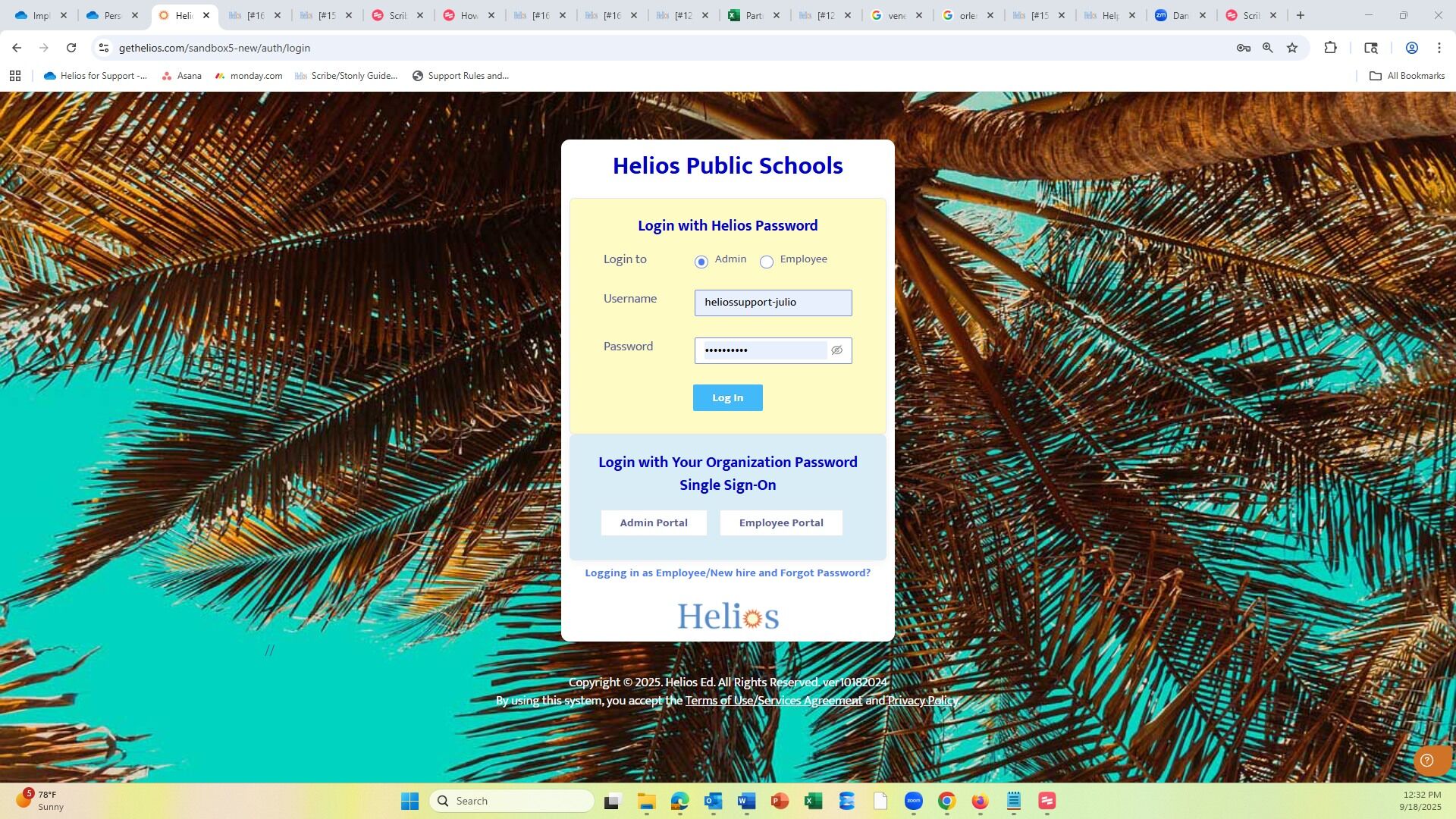Select the Admin radio button
Screen dimensions: 1456x819
click(701, 262)
